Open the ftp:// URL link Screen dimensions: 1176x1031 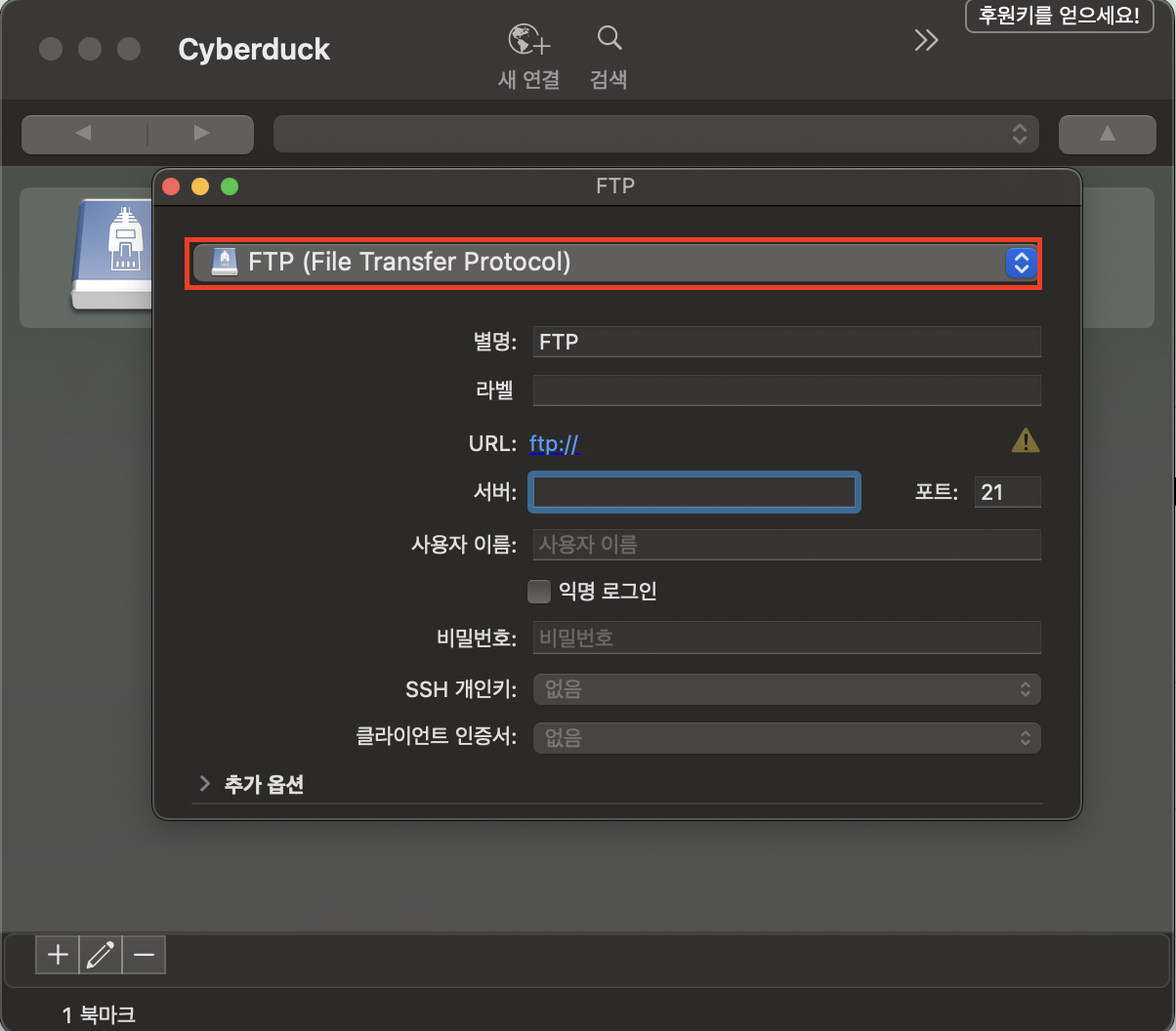point(554,444)
